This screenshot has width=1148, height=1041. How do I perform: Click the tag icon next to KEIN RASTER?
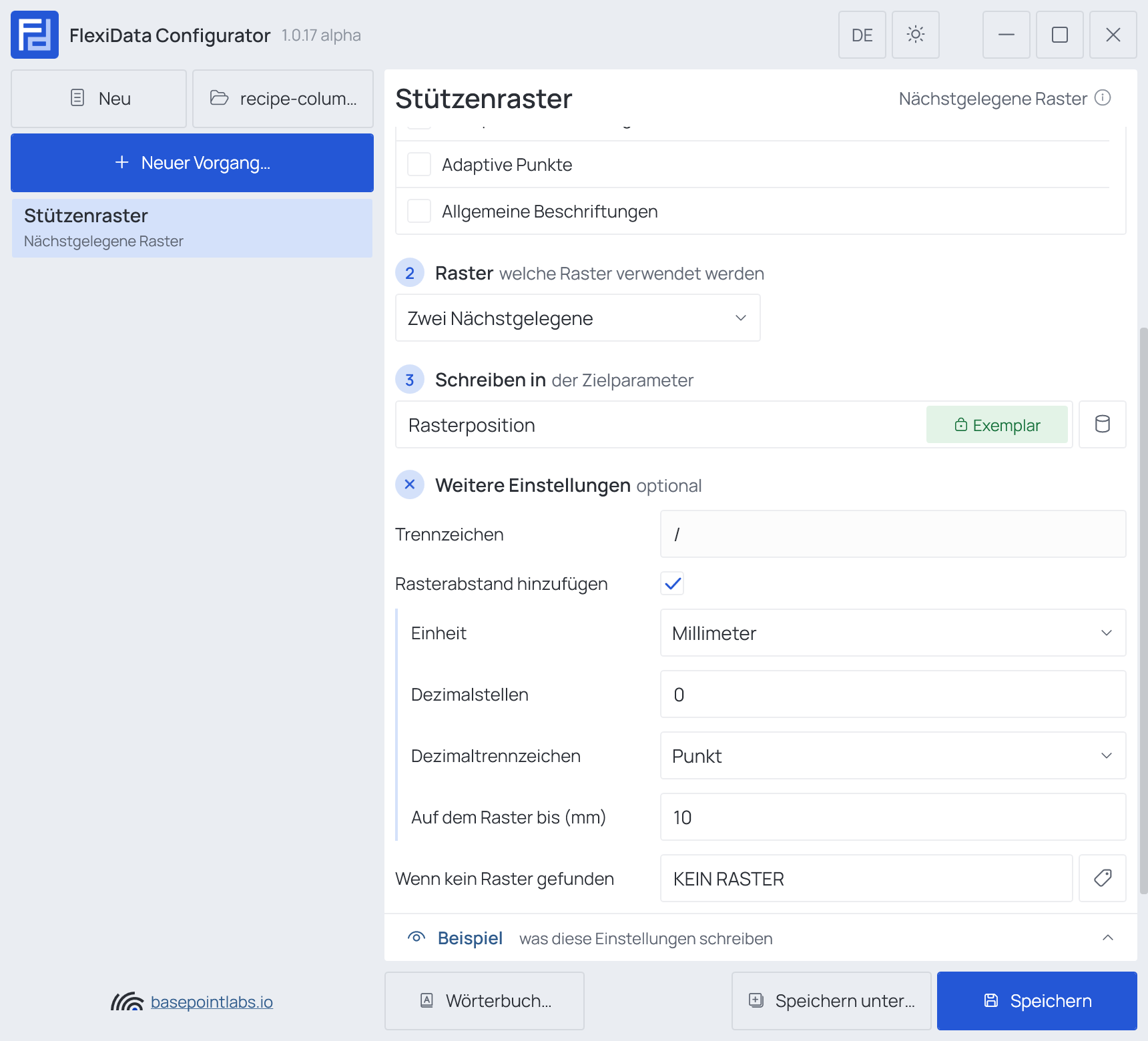pos(1103,878)
